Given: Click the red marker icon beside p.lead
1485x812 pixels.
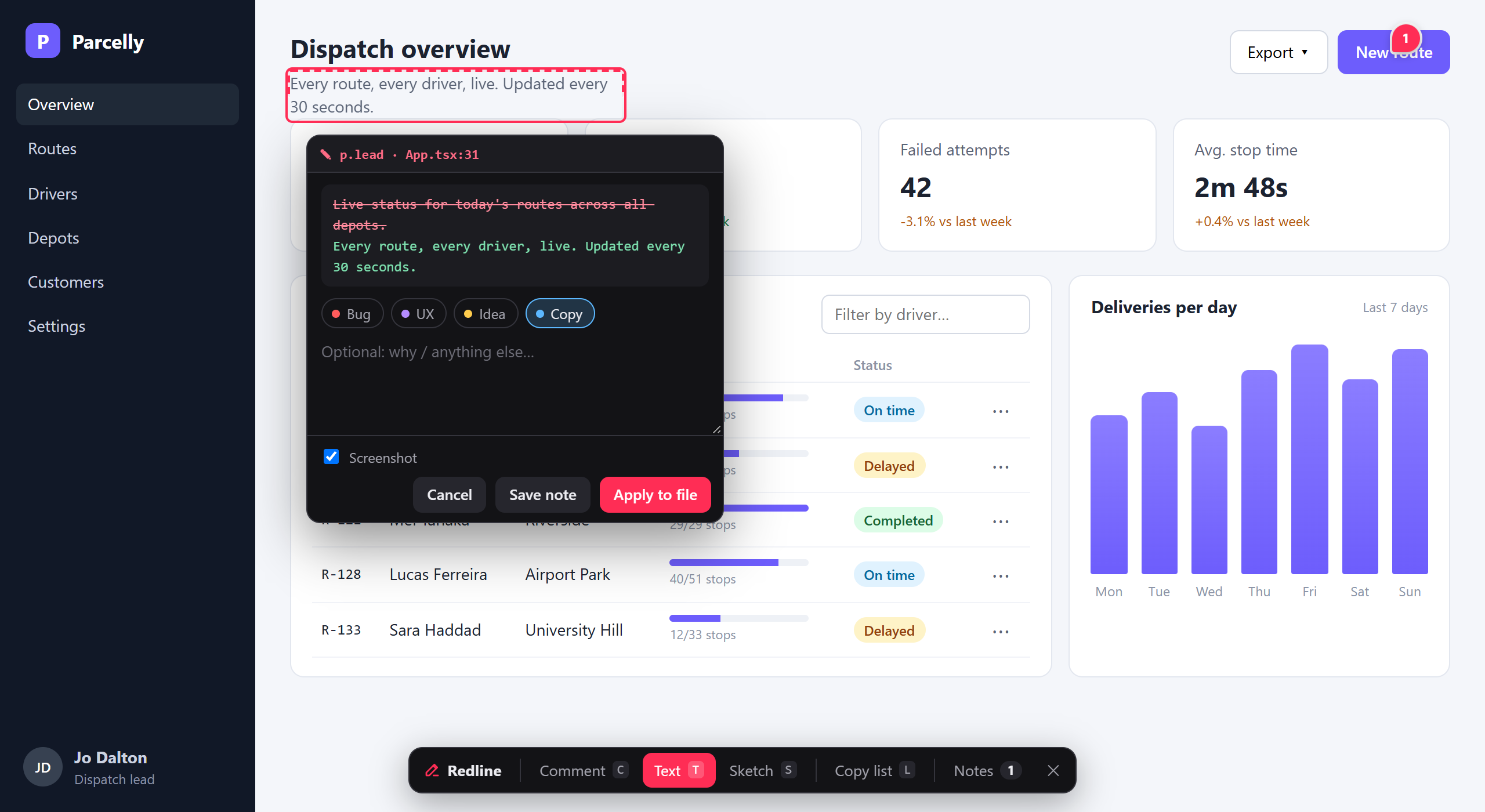Looking at the screenshot, I should pos(326,154).
